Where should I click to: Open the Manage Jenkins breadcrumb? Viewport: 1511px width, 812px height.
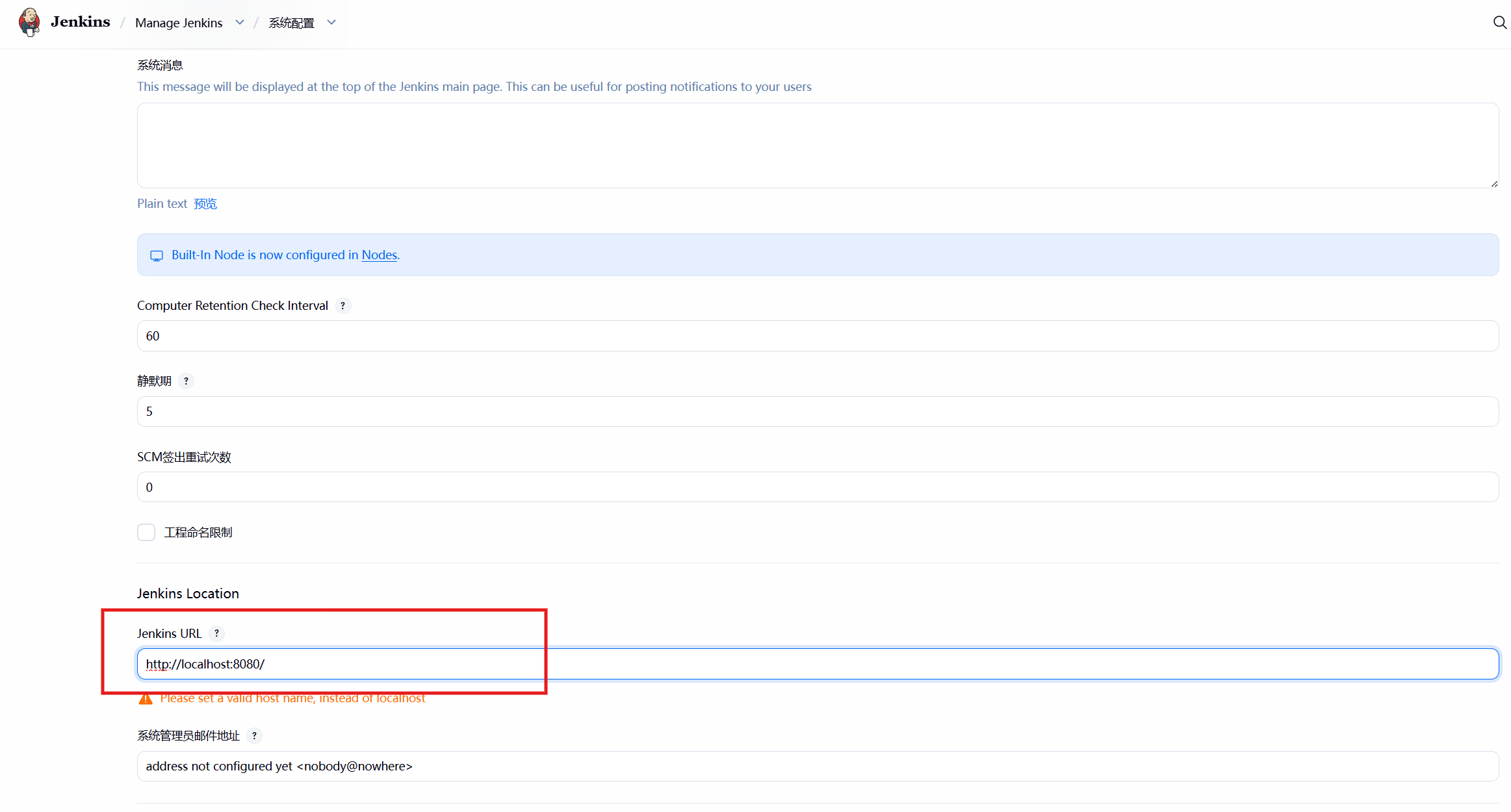tap(179, 23)
